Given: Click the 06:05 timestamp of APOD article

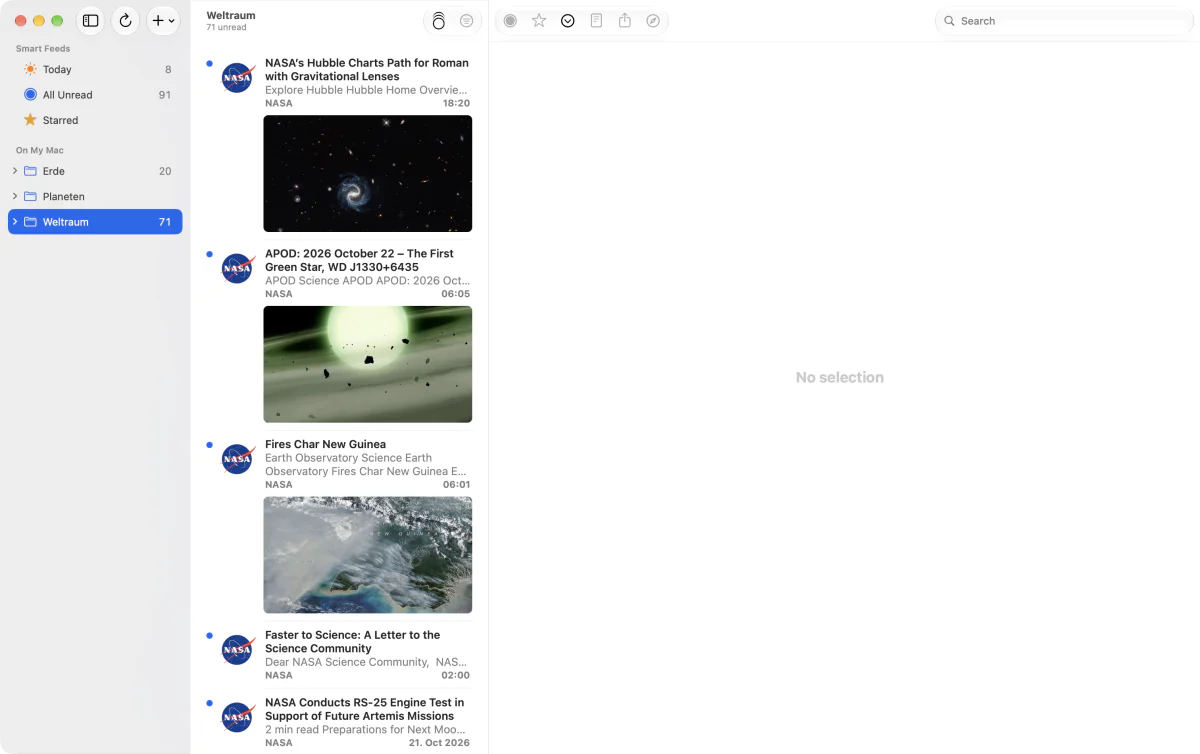Looking at the screenshot, I should tap(456, 294).
